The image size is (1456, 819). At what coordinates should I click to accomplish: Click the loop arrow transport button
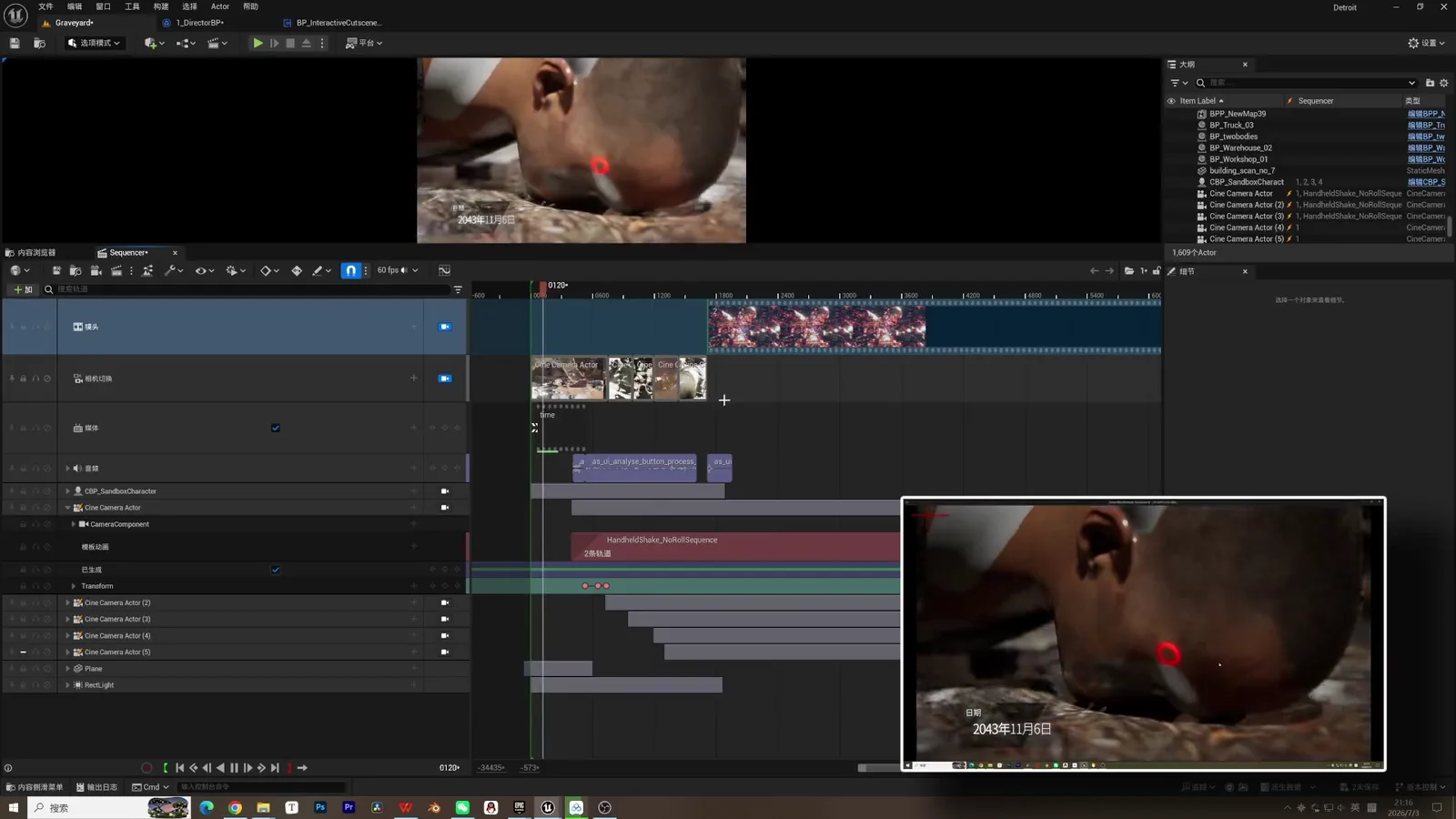302,768
